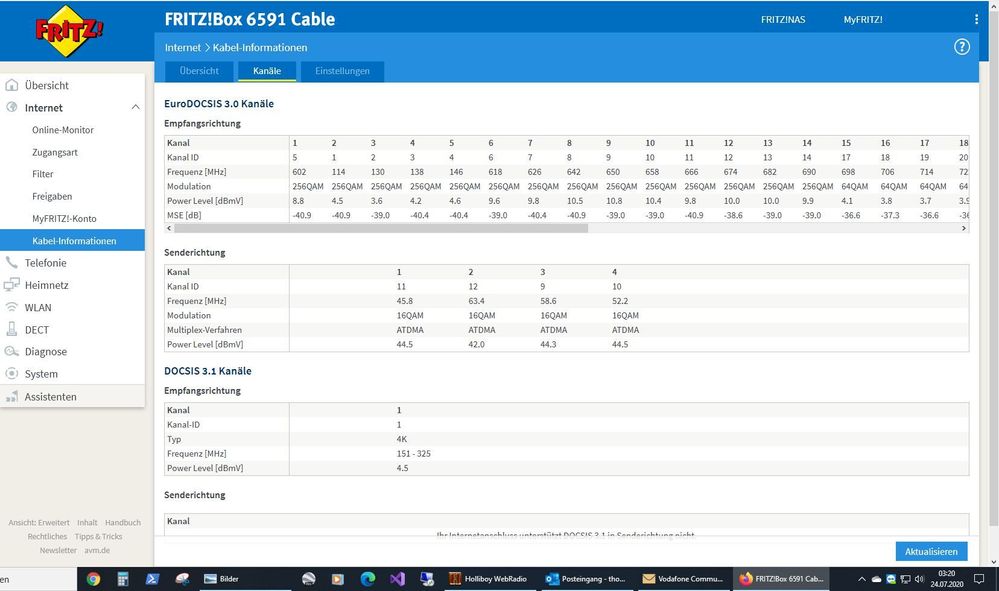Open System menu item
The width and height of the screenshot is (999, 591).
pos(41,374)
